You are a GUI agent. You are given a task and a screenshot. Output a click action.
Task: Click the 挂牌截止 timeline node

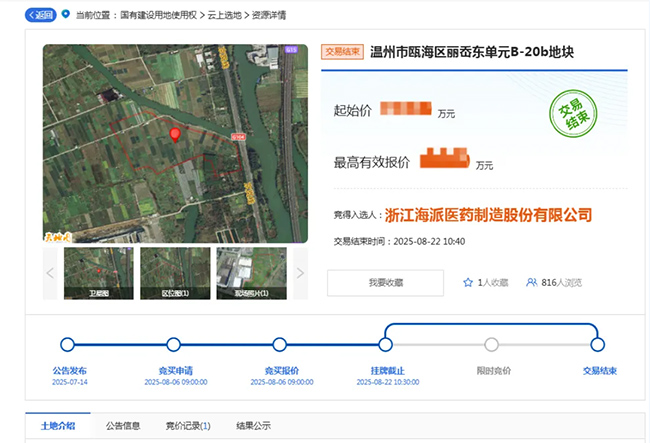pyautogui.click(x=386, y=344)
